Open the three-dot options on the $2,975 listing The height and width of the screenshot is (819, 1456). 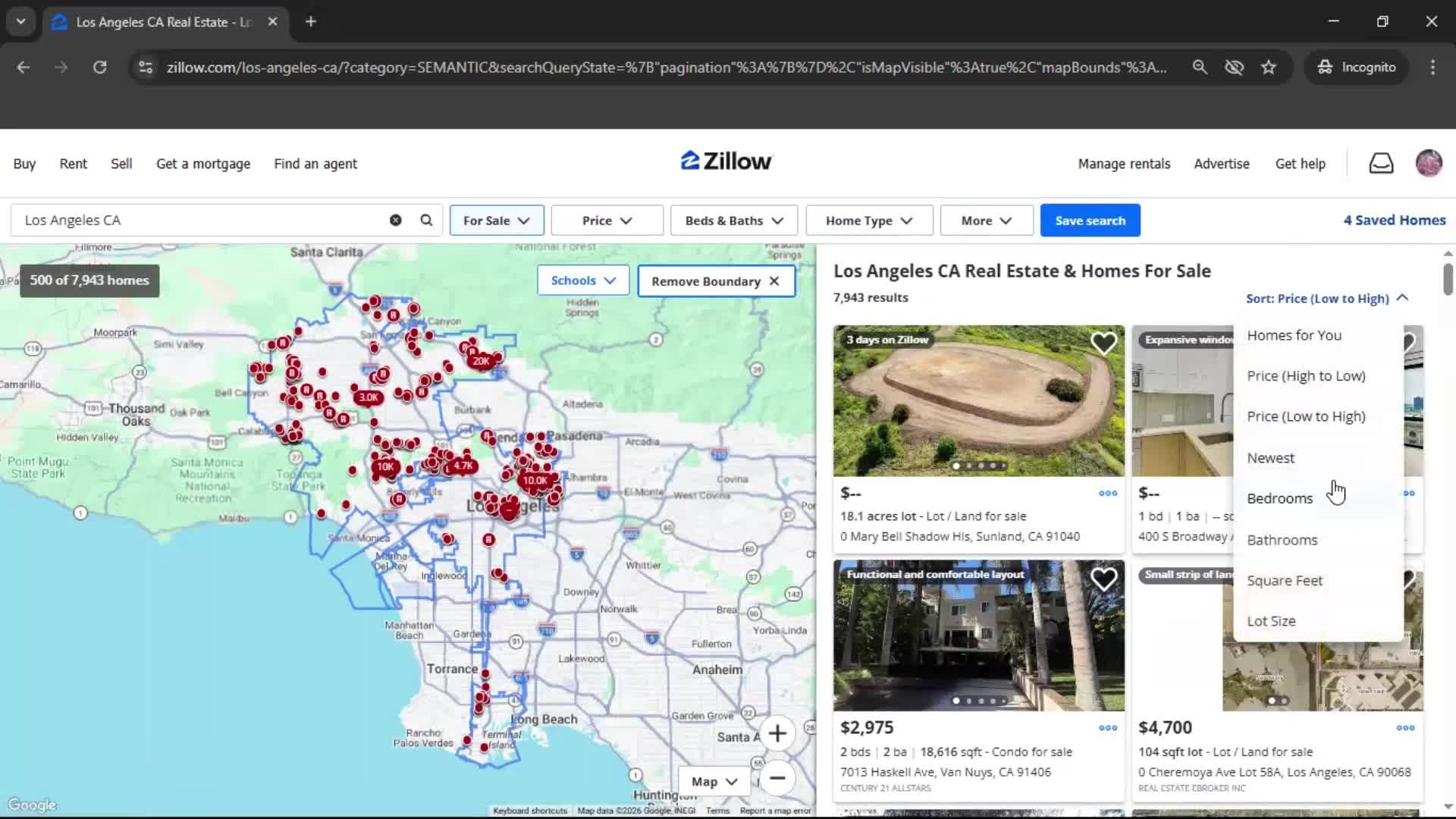click(x=1107, y=727)
